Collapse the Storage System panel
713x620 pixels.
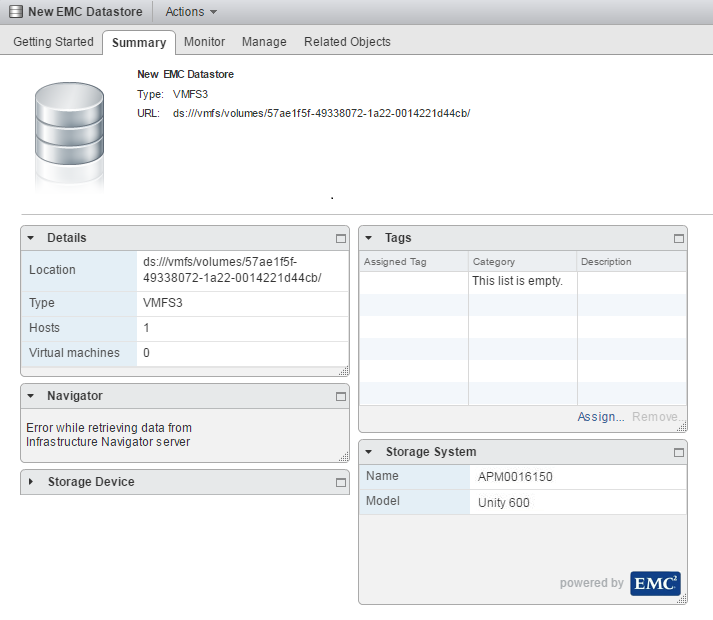369,453
